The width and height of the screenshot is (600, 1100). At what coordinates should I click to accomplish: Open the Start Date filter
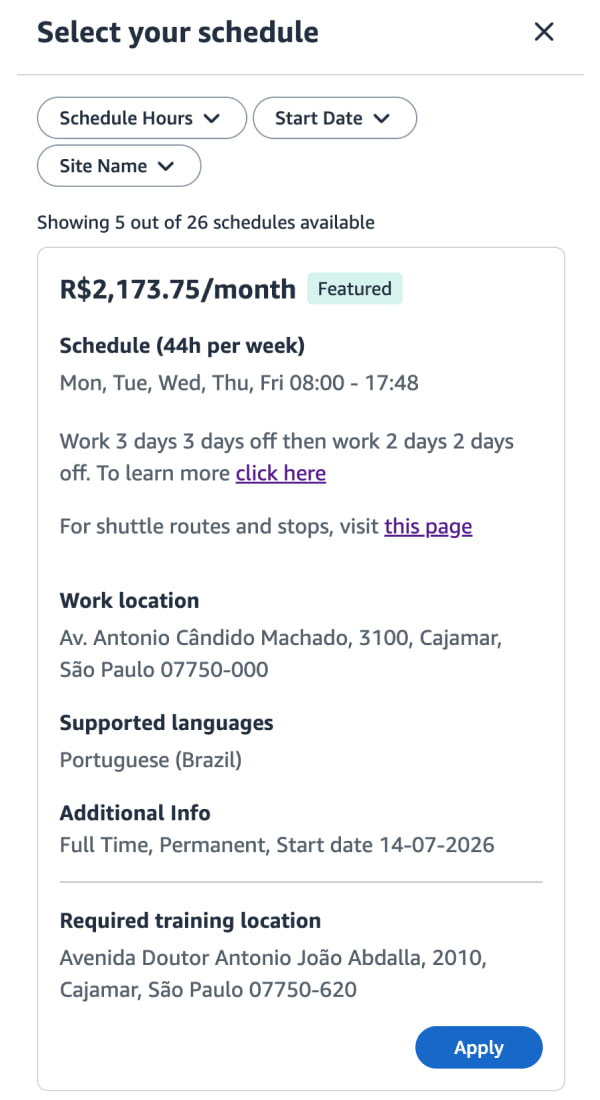335,118
